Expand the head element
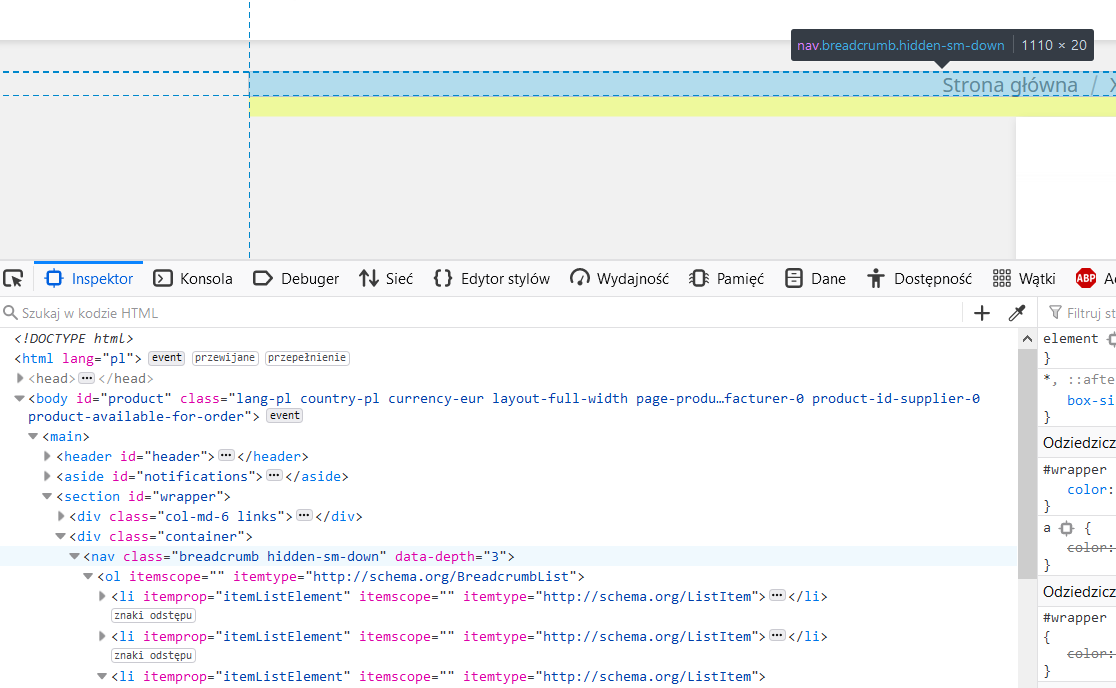The image size is (1116, 688). (20, 379)
